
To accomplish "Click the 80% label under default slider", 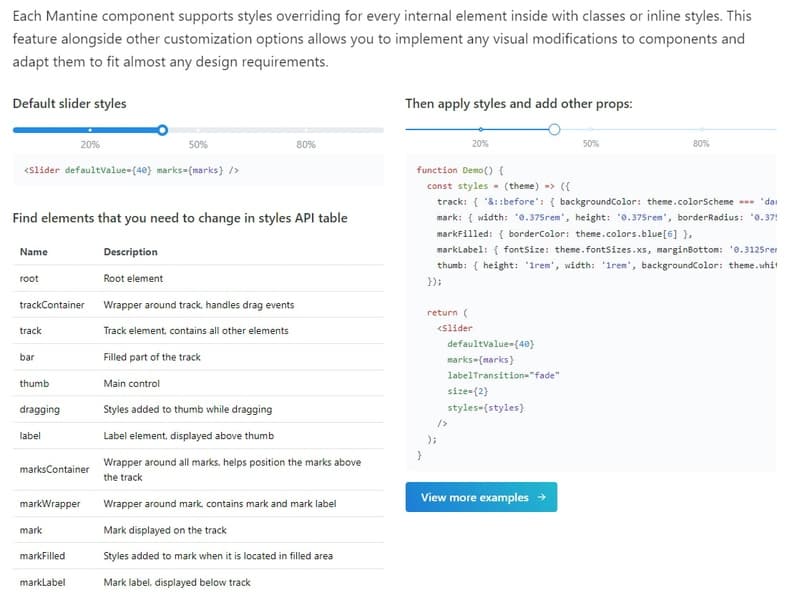I will [306, 145].
